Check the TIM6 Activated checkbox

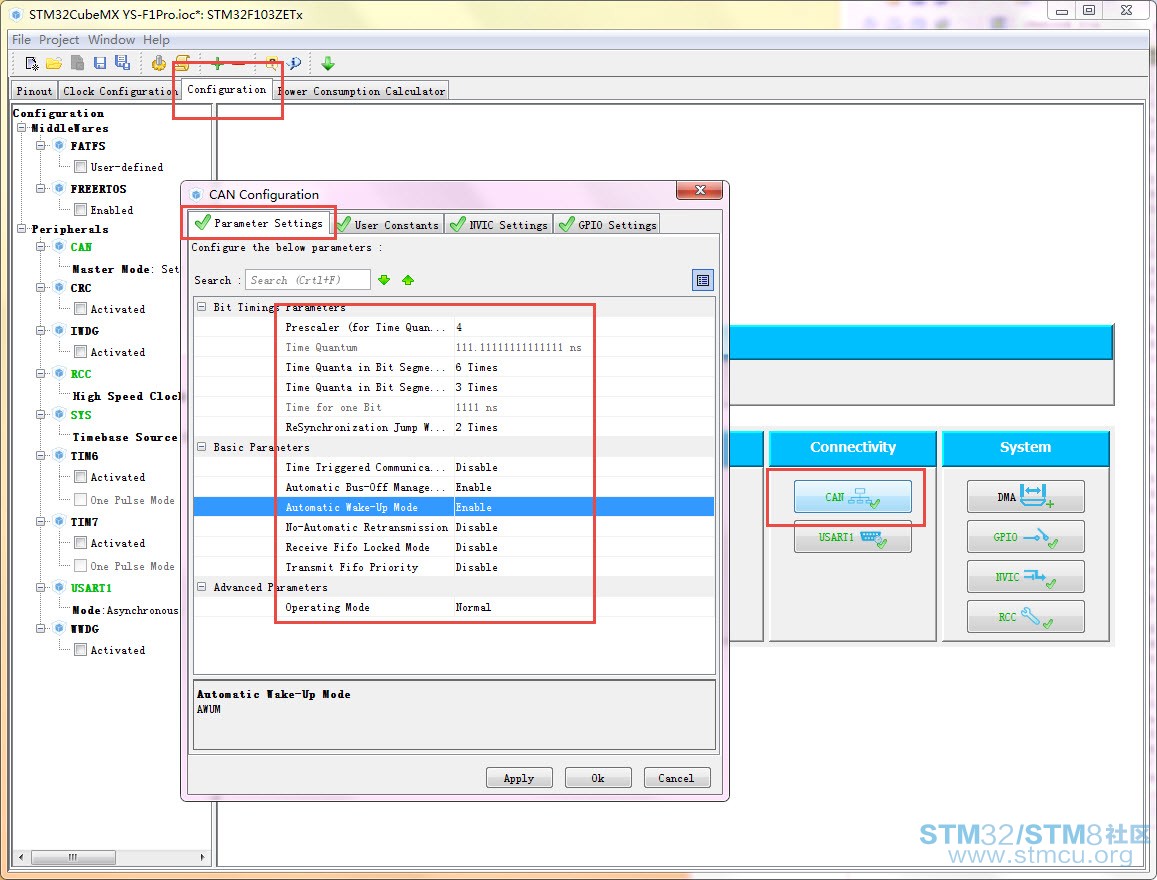pos(80,477)
